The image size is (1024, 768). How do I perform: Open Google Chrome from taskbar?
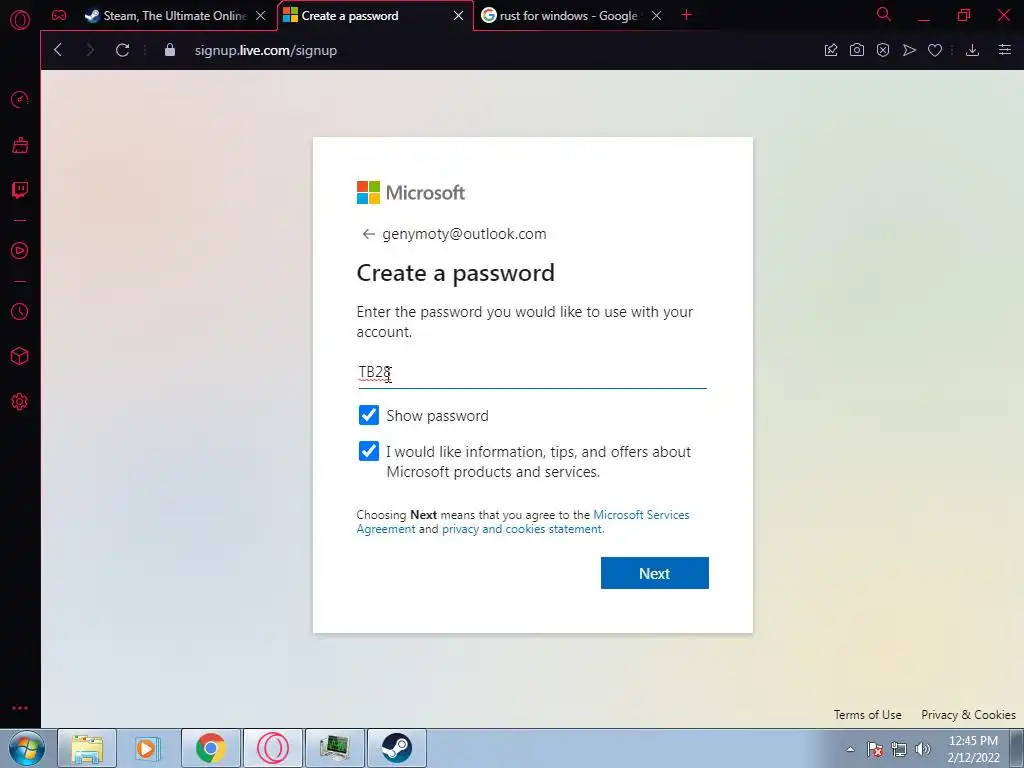coord(210,748)
